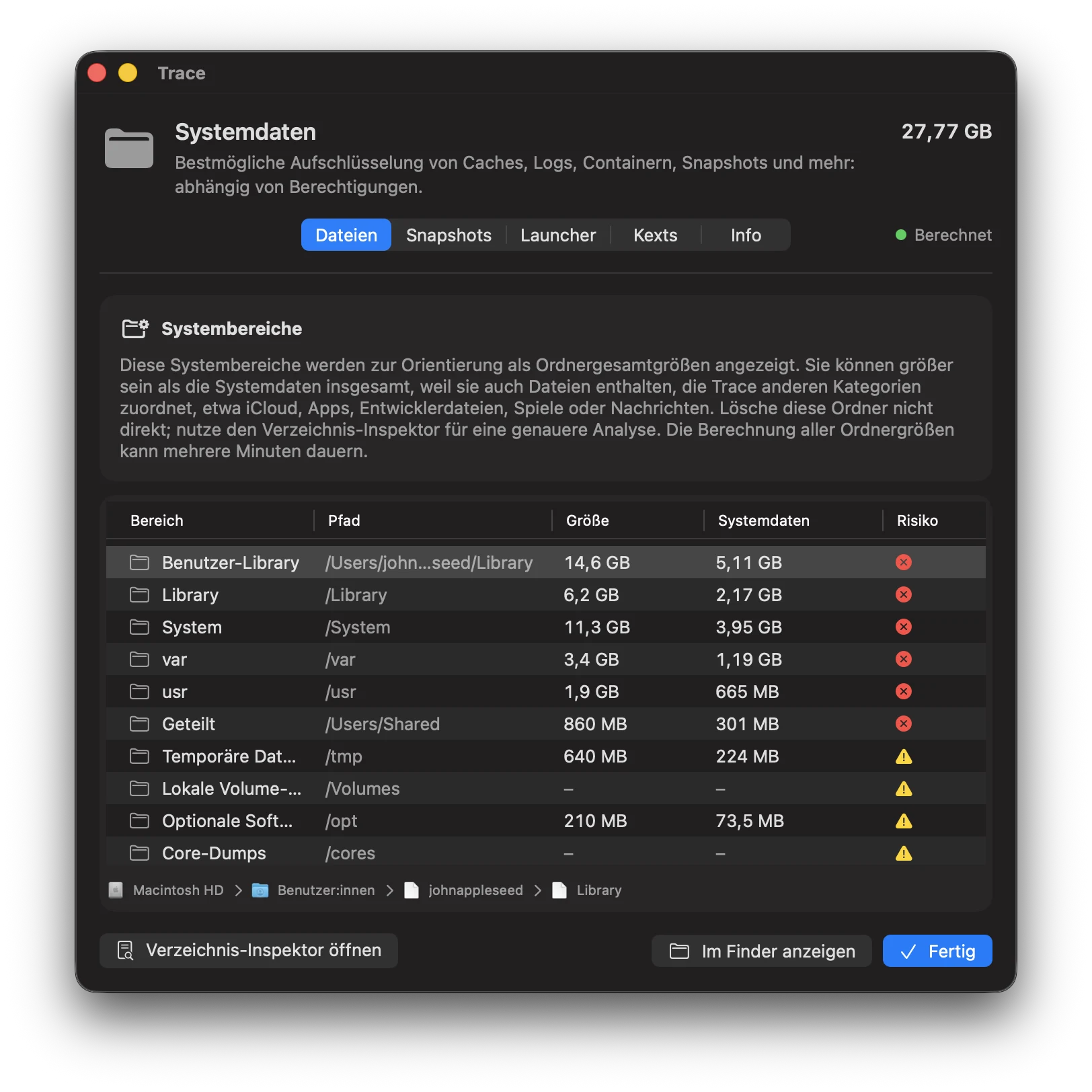Click folder icon in Geteilt row

(139, 724)
